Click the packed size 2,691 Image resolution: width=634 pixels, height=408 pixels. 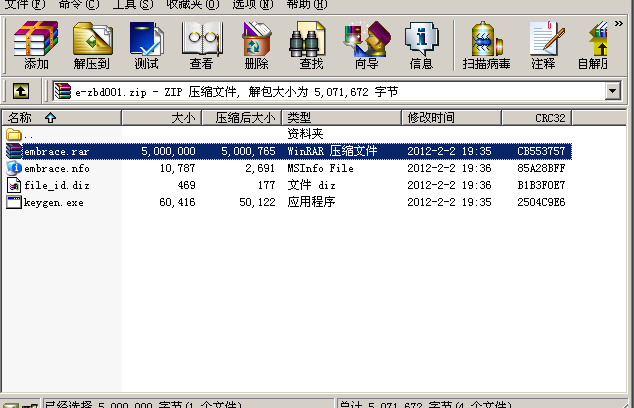tap(260, 168)
